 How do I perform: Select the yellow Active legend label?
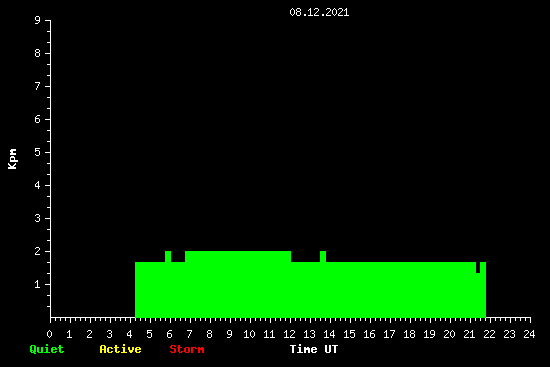click(x=120, y=349)
